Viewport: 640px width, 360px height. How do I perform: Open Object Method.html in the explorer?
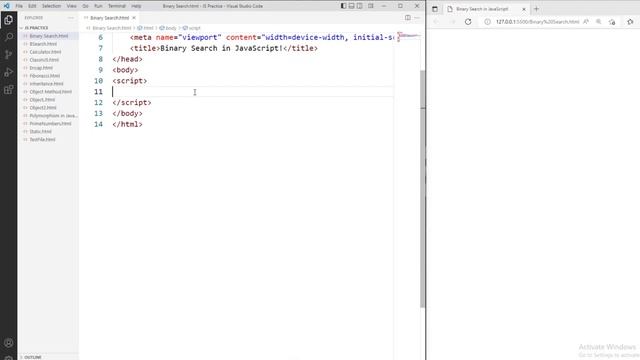(50, 91)
